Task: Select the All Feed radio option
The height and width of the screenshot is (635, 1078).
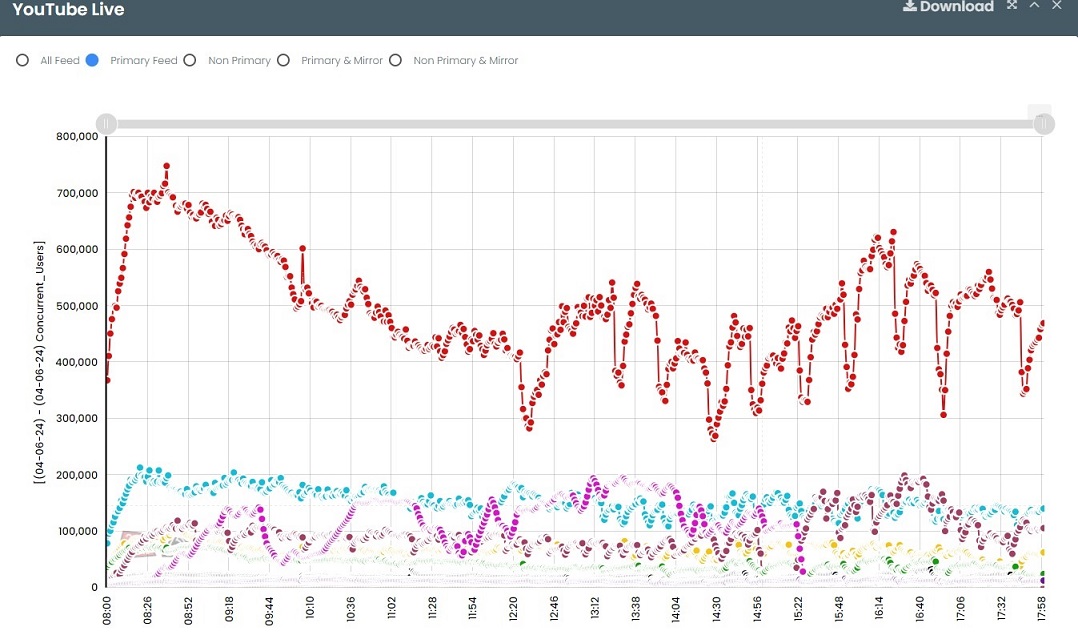Action: pos(22,61)
